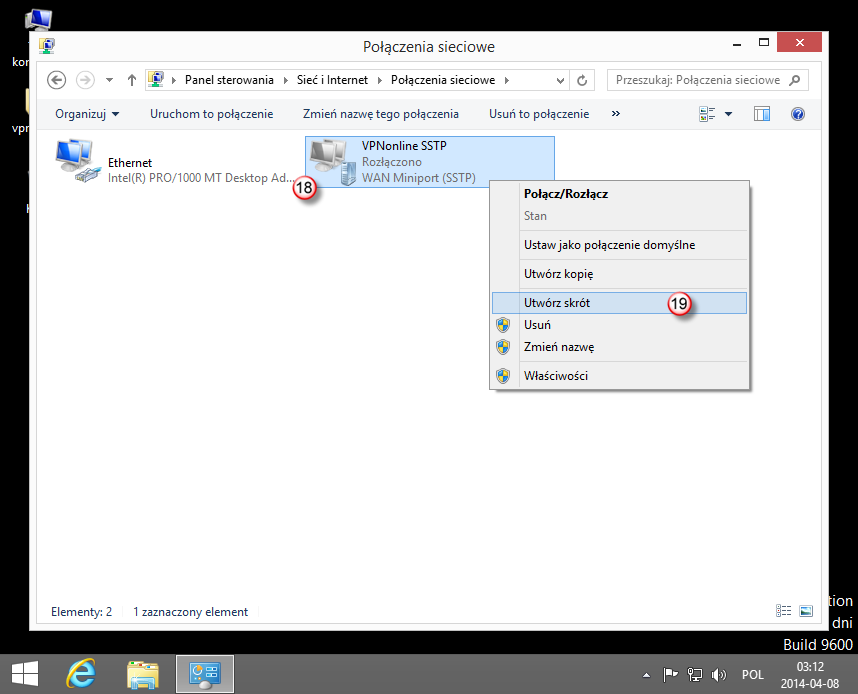Click shield icon next to Zmień nazwę
This screenshot has width=858, height=694.
click(x=503, y=347)
